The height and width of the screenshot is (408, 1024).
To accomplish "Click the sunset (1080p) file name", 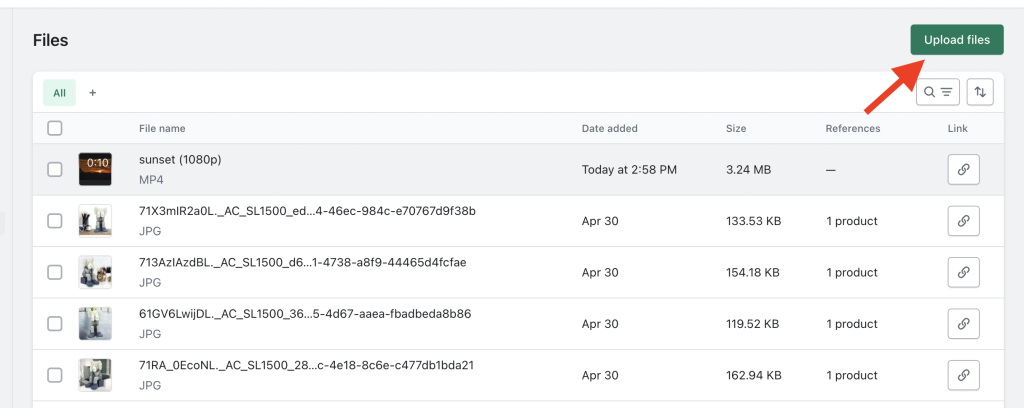I will point(180,159).
